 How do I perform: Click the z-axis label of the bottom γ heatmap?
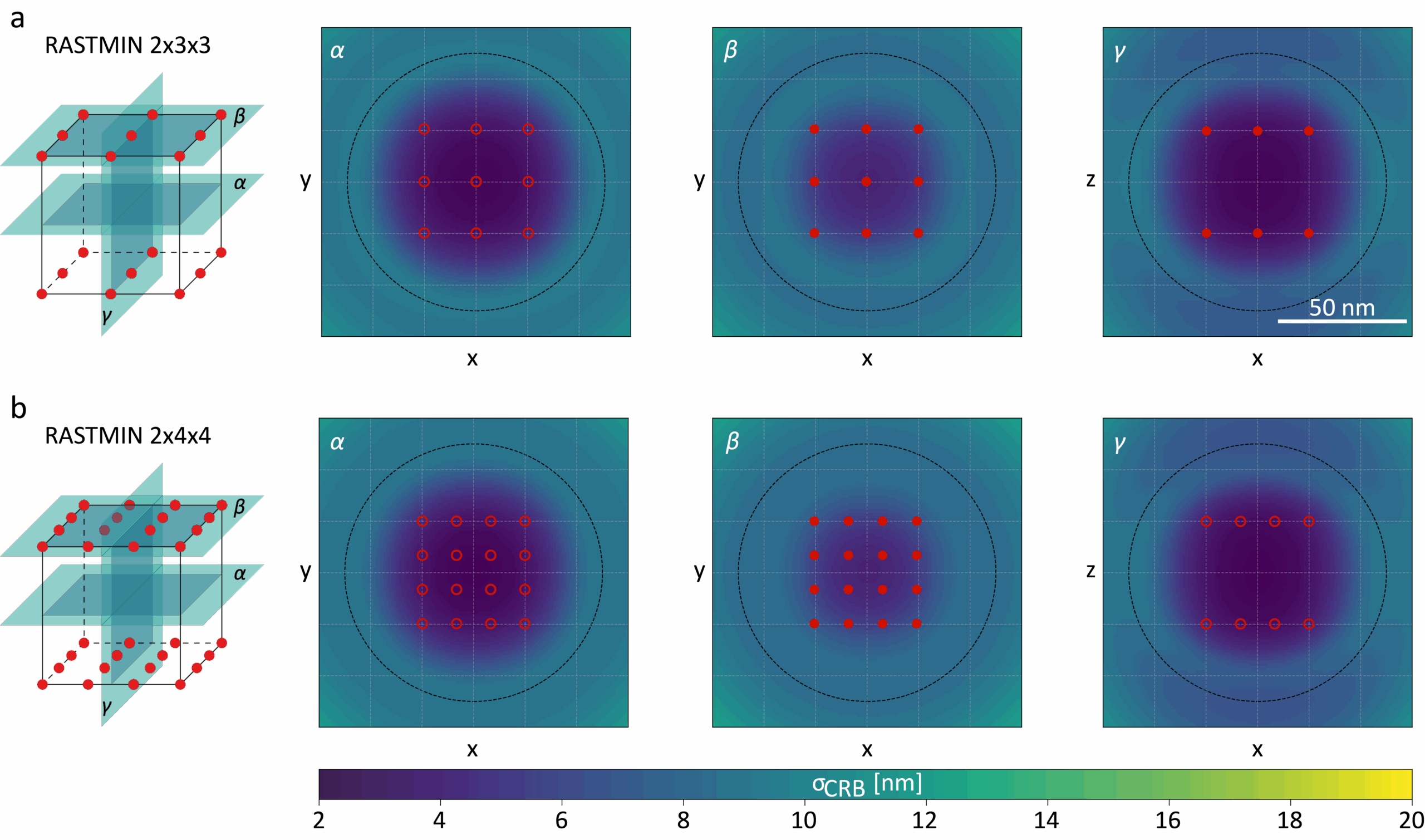coord(1090,571)
